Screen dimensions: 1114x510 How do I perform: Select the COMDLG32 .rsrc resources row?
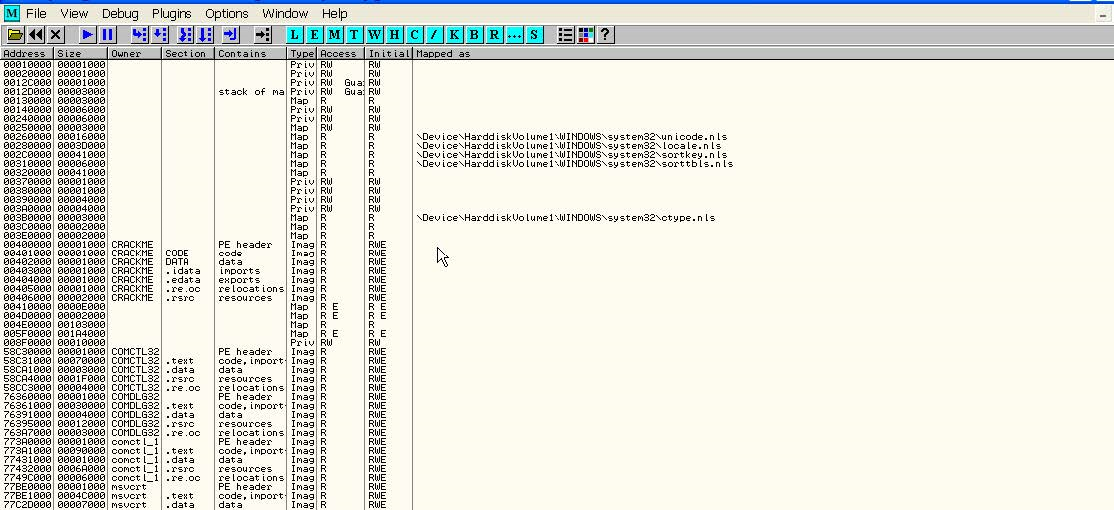(557, 423)
